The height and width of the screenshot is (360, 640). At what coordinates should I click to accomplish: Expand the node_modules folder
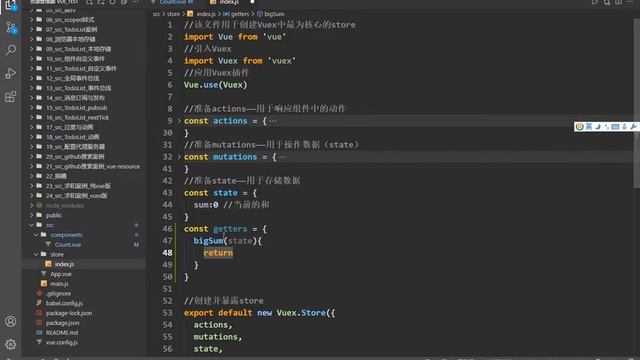click(x=32, y=205)
